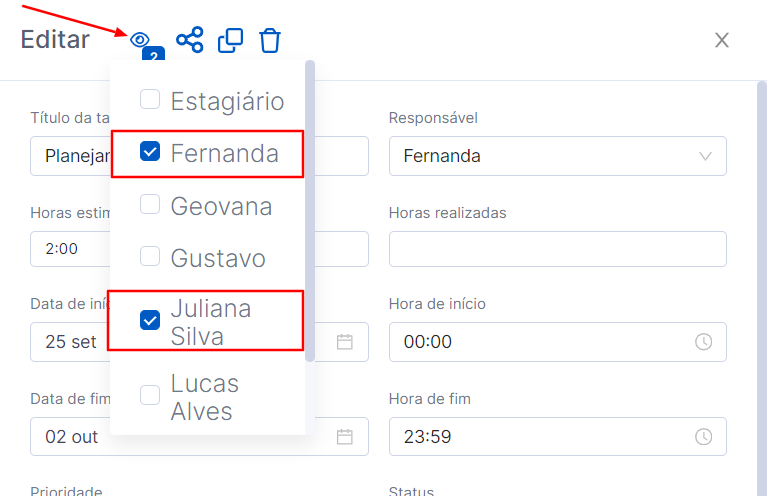Enable the Geovana checkbox
Image resolution: width=767 pixels, height=496 pixels.
click(x=150, y=205)
